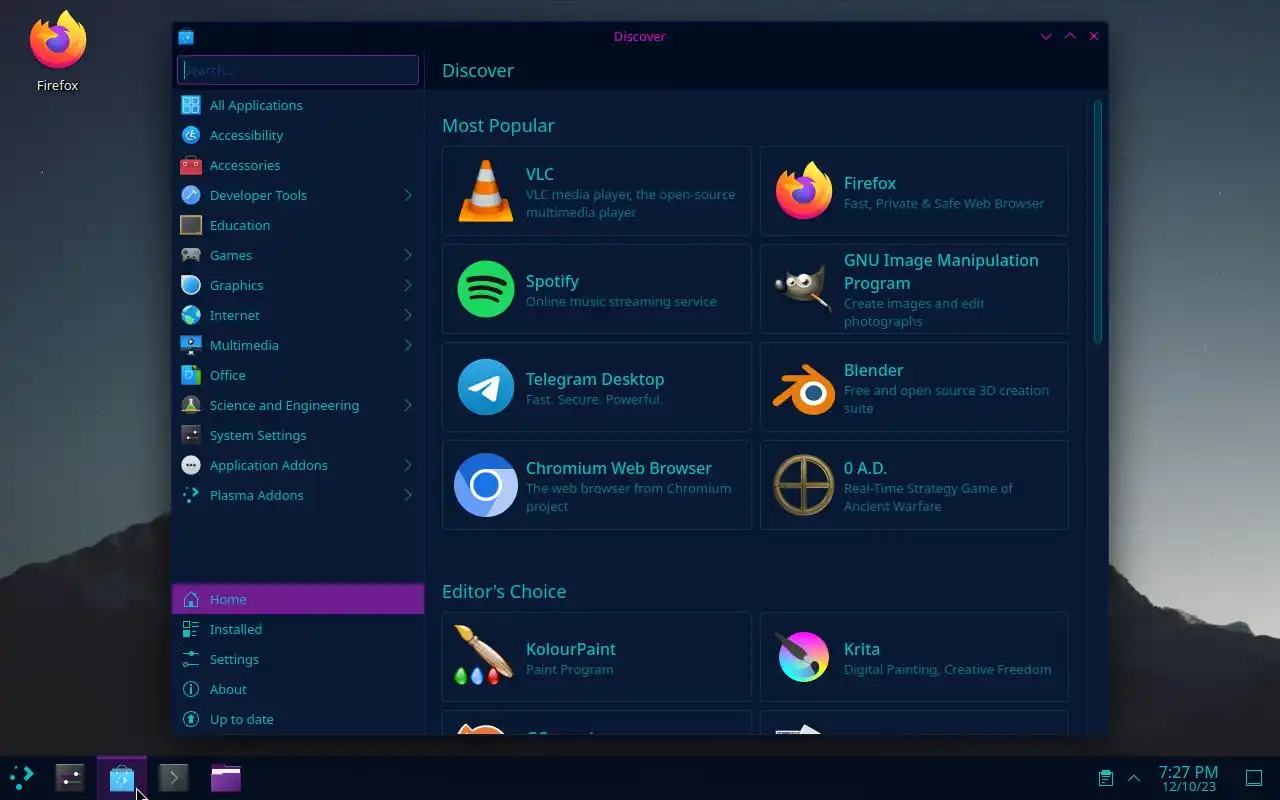Click the Accessibility category icon
The width and height of the screenshot is (1280, 800).
191,135
